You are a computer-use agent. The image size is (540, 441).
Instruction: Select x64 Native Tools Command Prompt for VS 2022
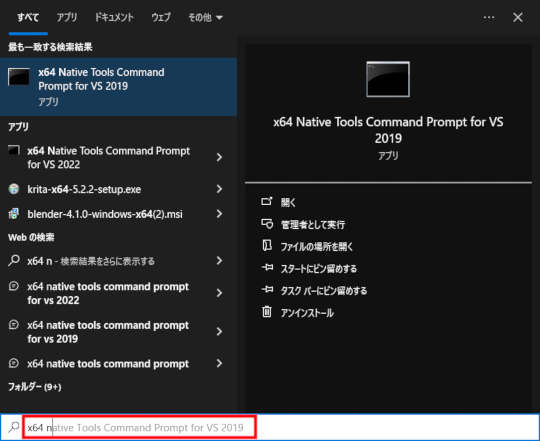[108, 157]
